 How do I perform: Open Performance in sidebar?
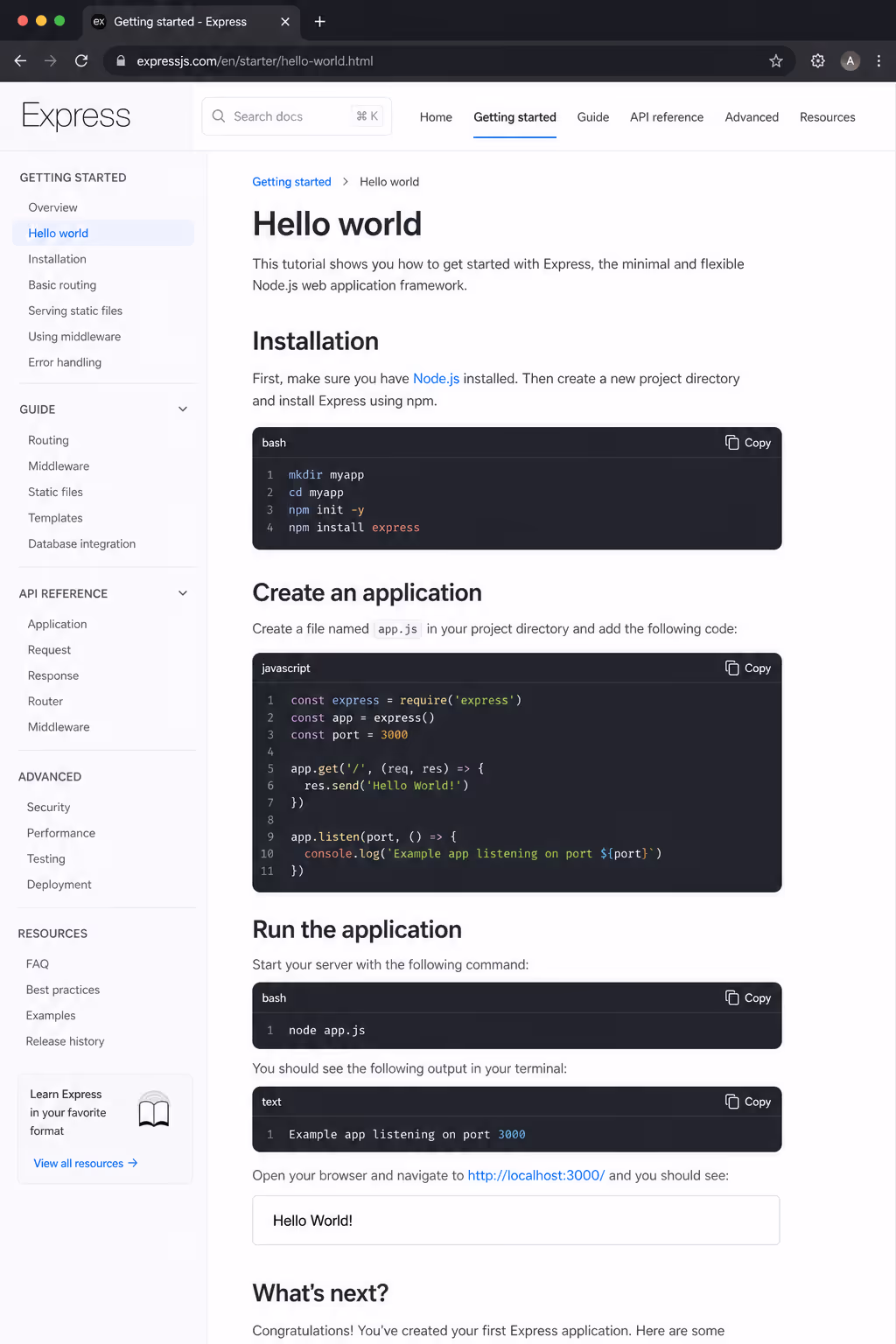pyautogui.click(x=61, y=833)
